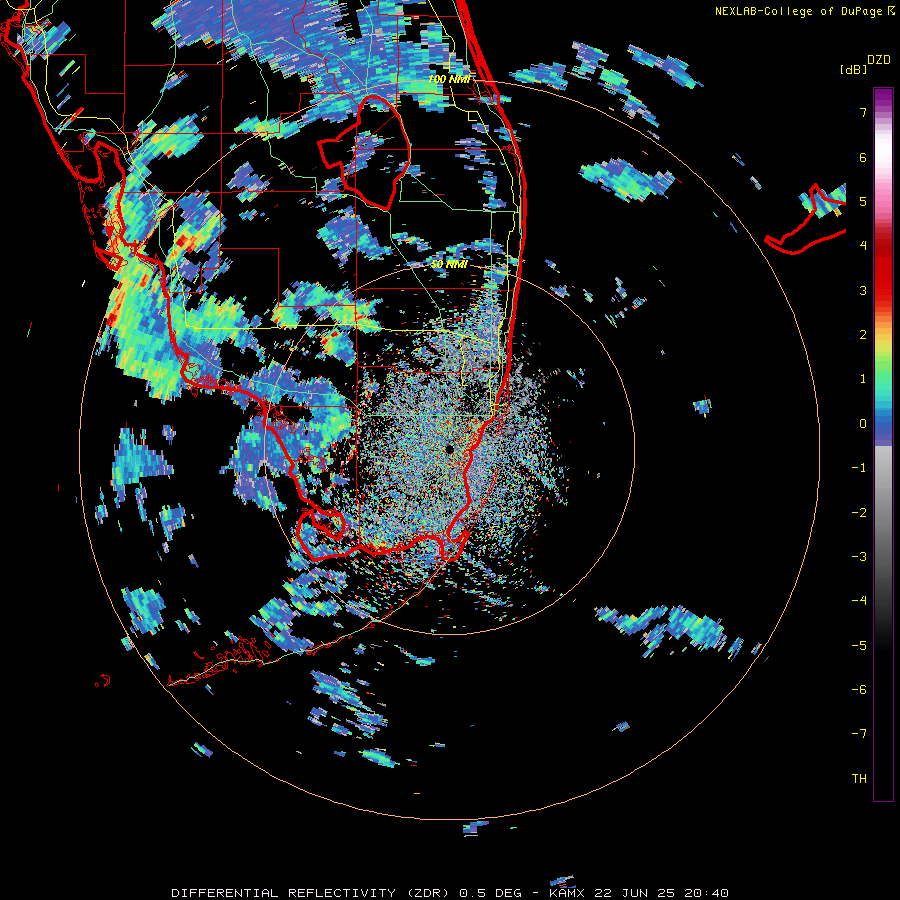The width and height of the screenshot is (900, 900).
Task: Click the 50 NMI range ring label
Action: 449,264
